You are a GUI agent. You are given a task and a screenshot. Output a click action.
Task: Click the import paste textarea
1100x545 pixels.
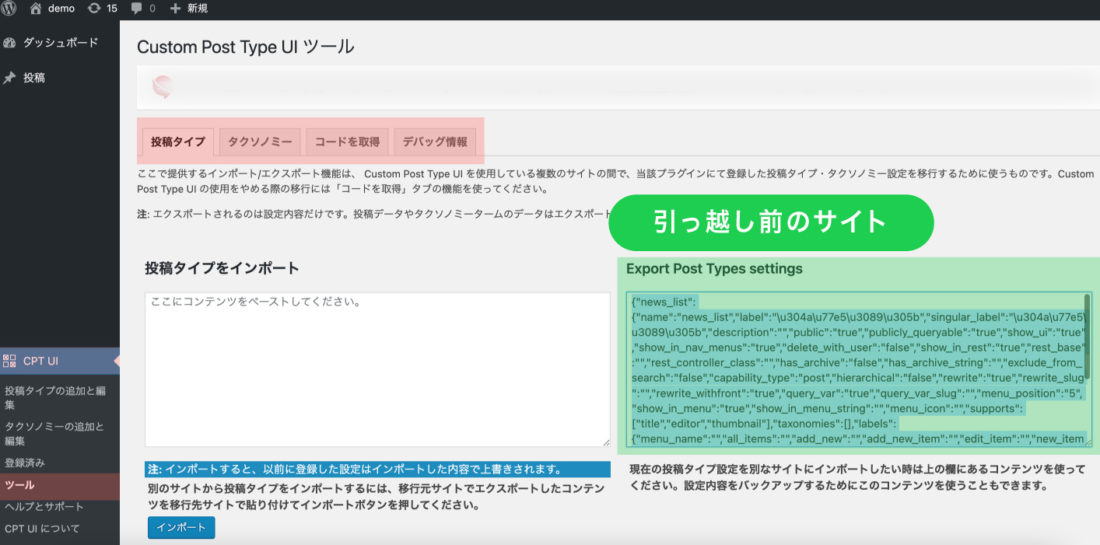click(x=377, y=370)
